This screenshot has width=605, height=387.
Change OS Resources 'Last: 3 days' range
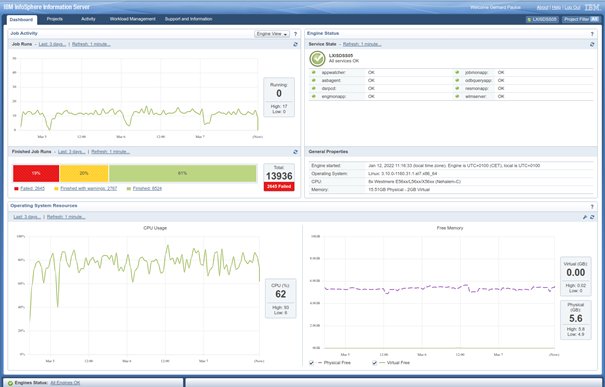27,217
